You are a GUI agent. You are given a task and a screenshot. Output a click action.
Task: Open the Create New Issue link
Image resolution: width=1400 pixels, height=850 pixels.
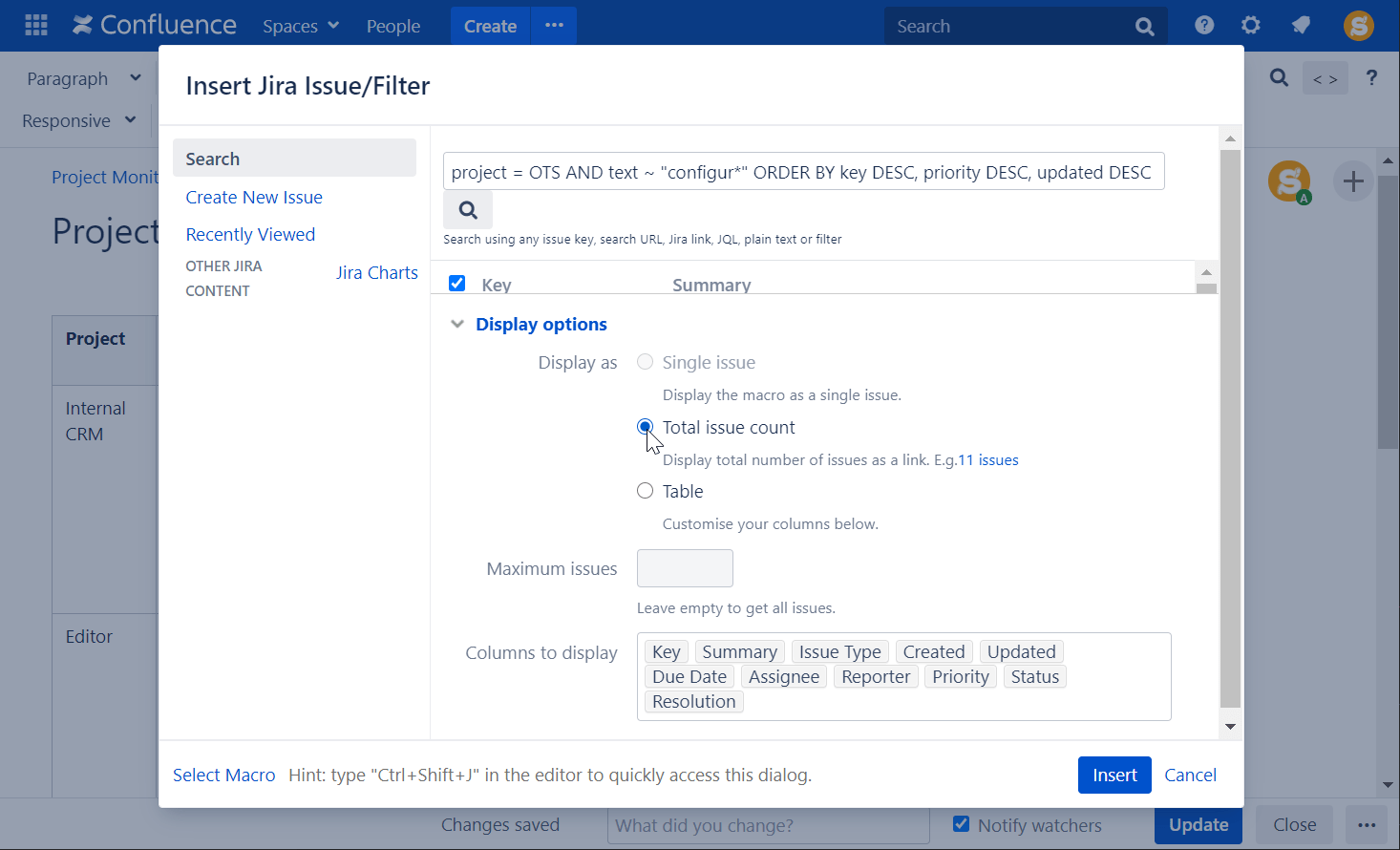point(253,197)
